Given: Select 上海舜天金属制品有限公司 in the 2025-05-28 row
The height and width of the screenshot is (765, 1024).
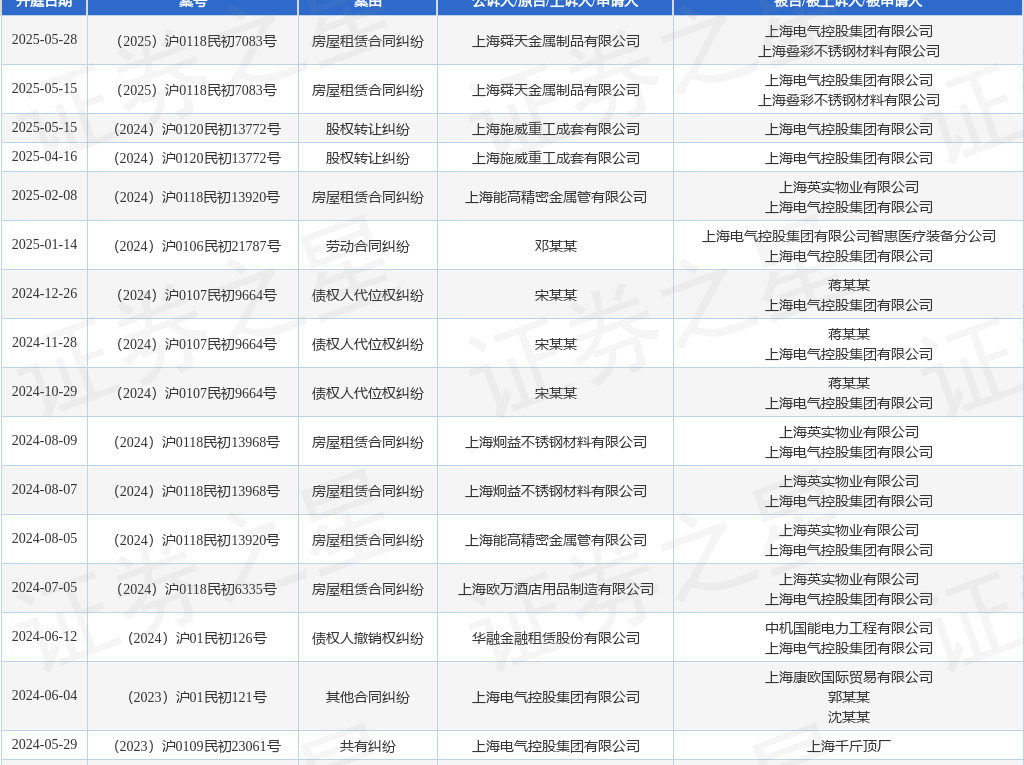Looking at the screenshot, I should (556, 41).
